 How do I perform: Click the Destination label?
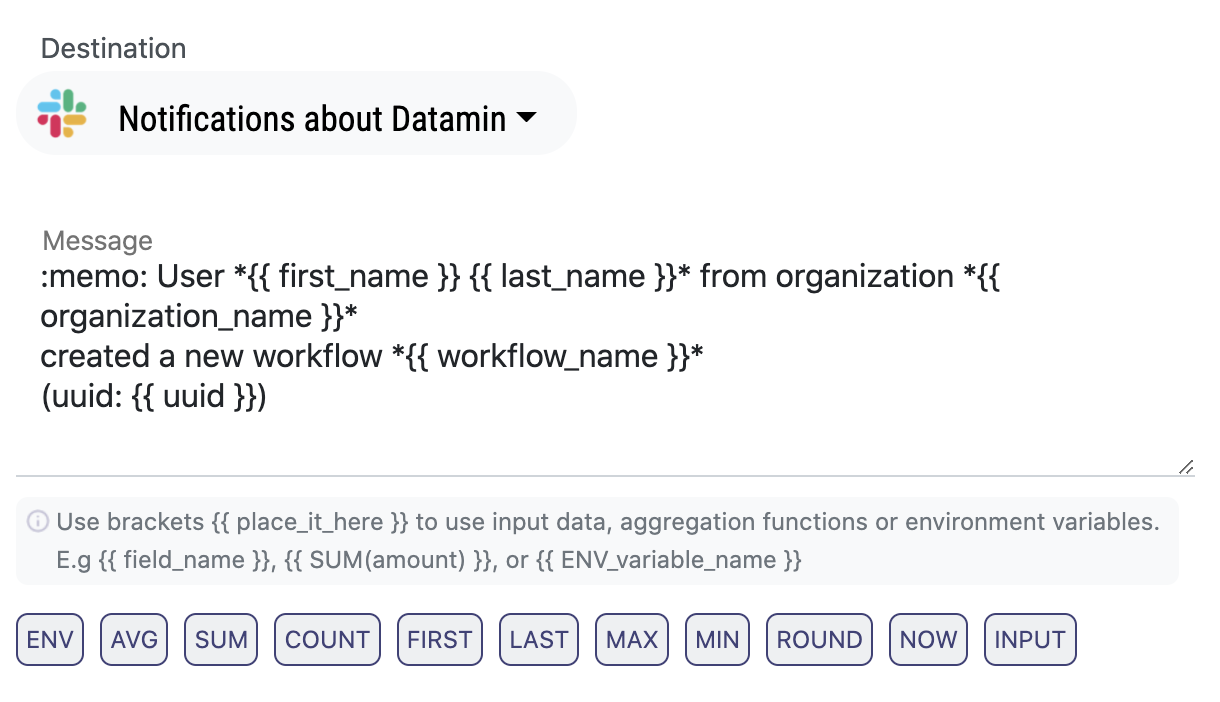tap(113, 48)
